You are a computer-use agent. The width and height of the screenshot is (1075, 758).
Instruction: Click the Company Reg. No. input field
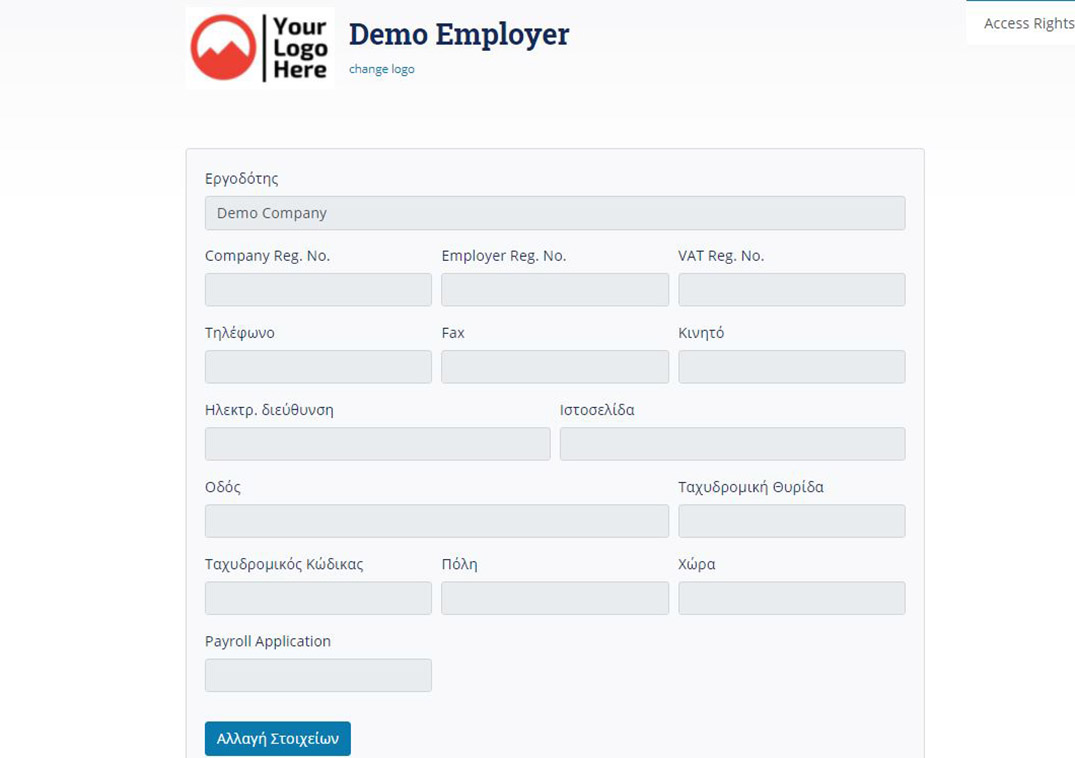click(318, 290)
